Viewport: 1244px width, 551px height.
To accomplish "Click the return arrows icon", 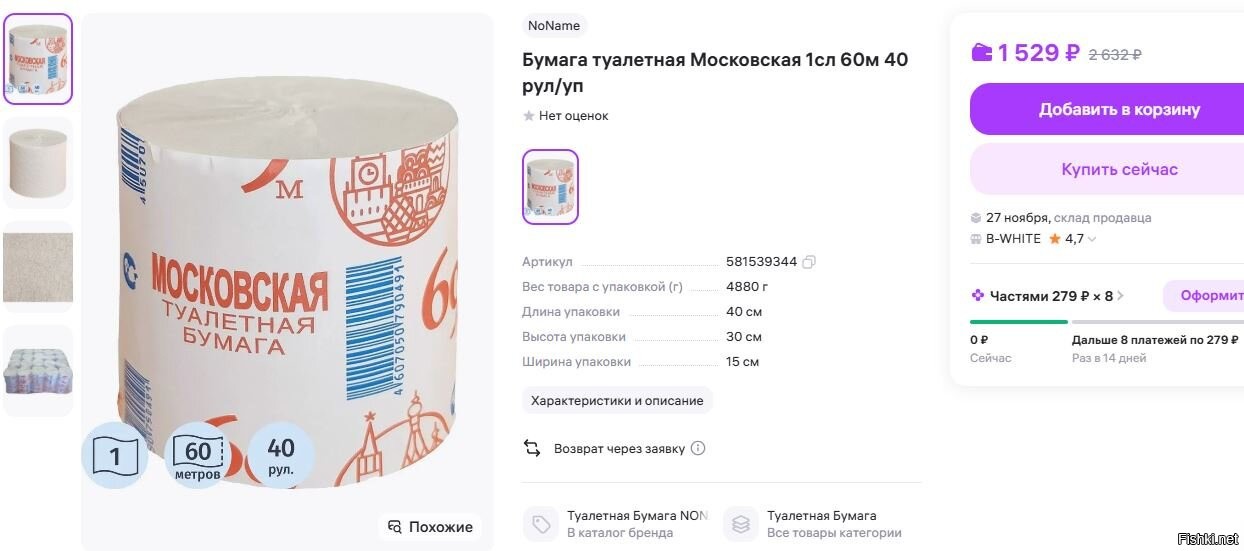I will 532,448.
